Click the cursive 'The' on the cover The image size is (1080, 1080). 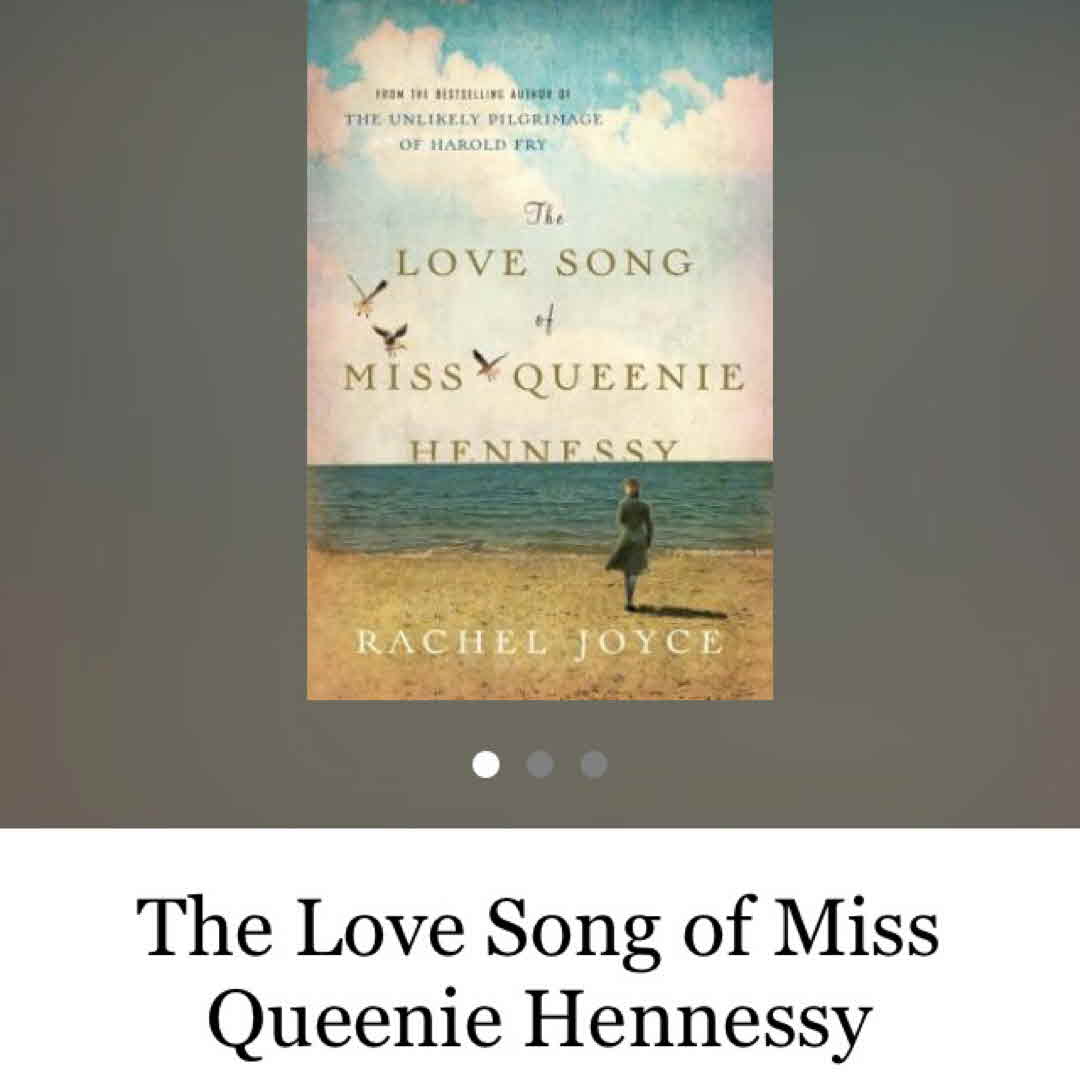(545, 215)
